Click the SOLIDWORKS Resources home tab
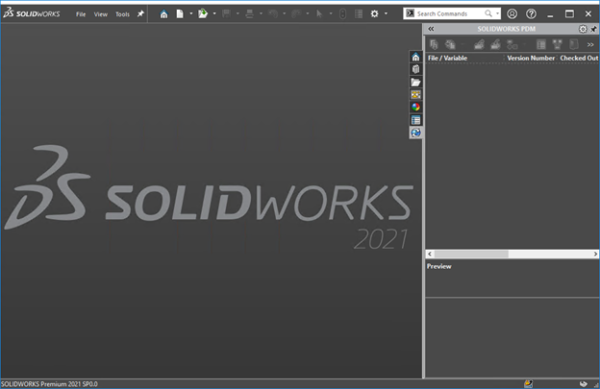The image size is (600, 389). point(416,57)
